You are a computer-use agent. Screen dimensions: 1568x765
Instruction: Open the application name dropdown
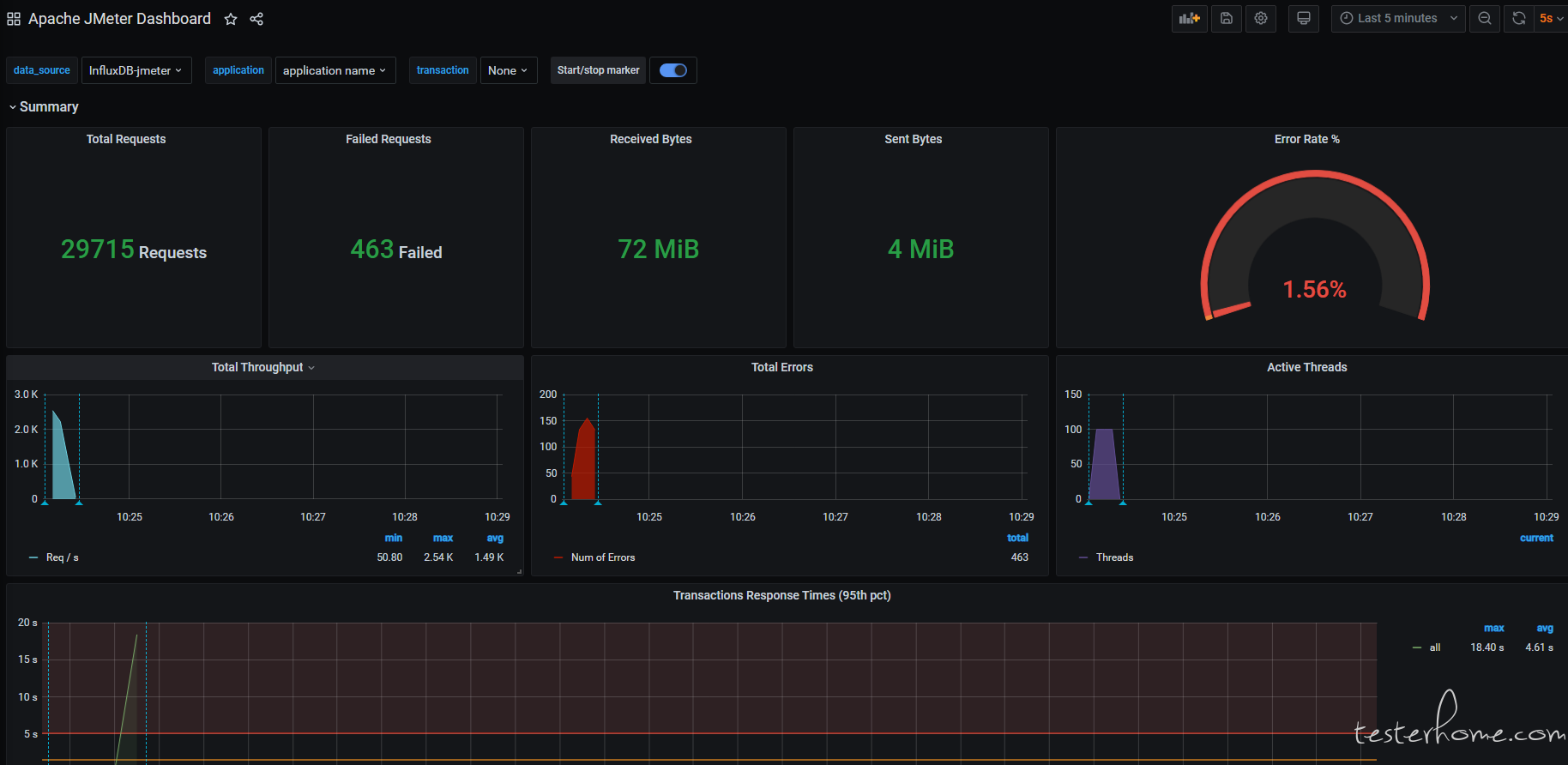pyautogui.click(x=335, y=70)
